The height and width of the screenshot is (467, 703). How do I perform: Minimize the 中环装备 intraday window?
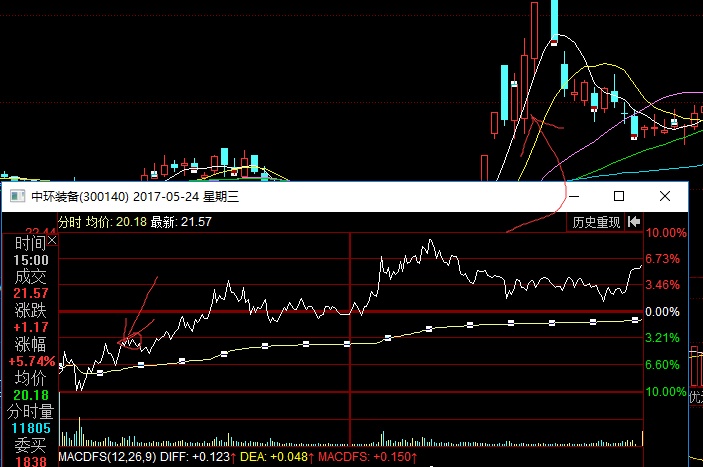point(573,196)
